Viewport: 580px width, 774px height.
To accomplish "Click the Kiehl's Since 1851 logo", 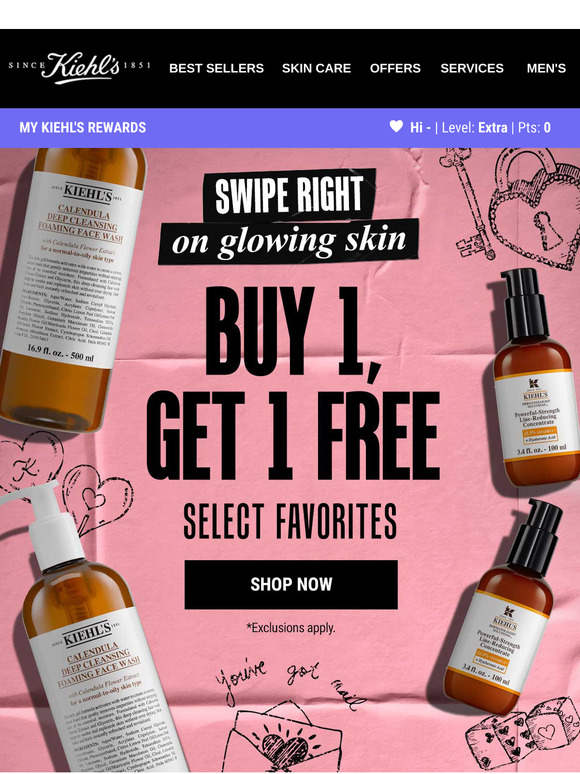I will [79, 68].
